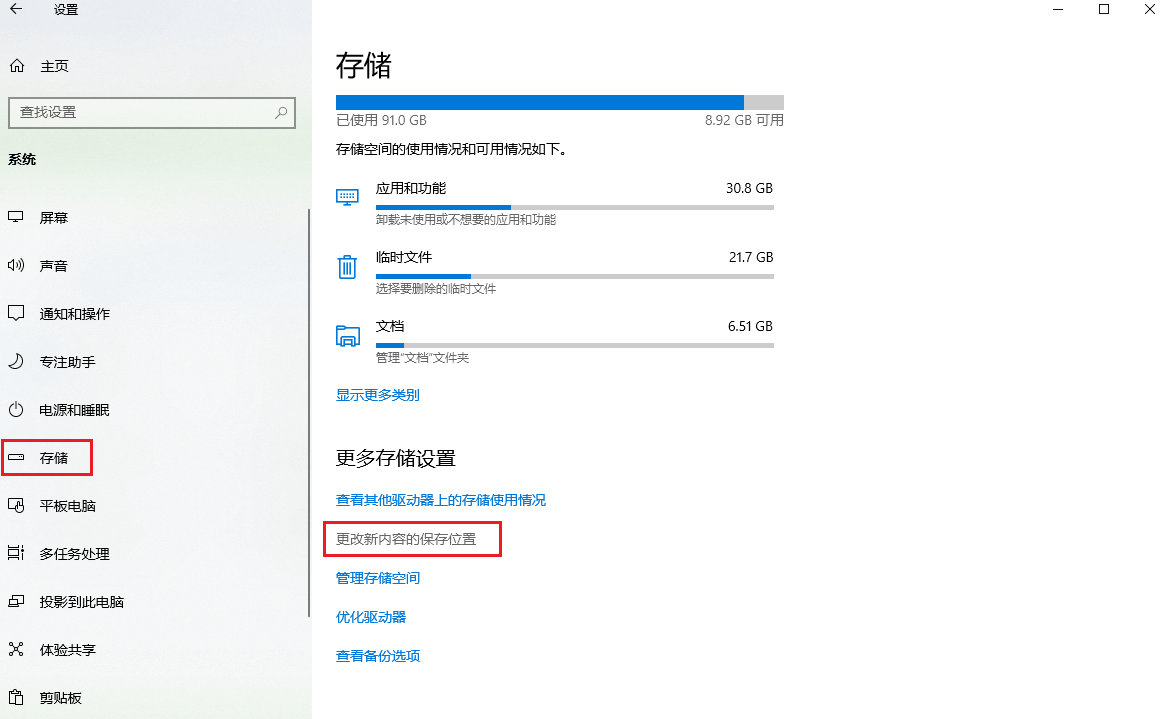Click the back arrow icon
Image resolution: width=1166 pixels, height=719 pixels.
tap(17, 9)
